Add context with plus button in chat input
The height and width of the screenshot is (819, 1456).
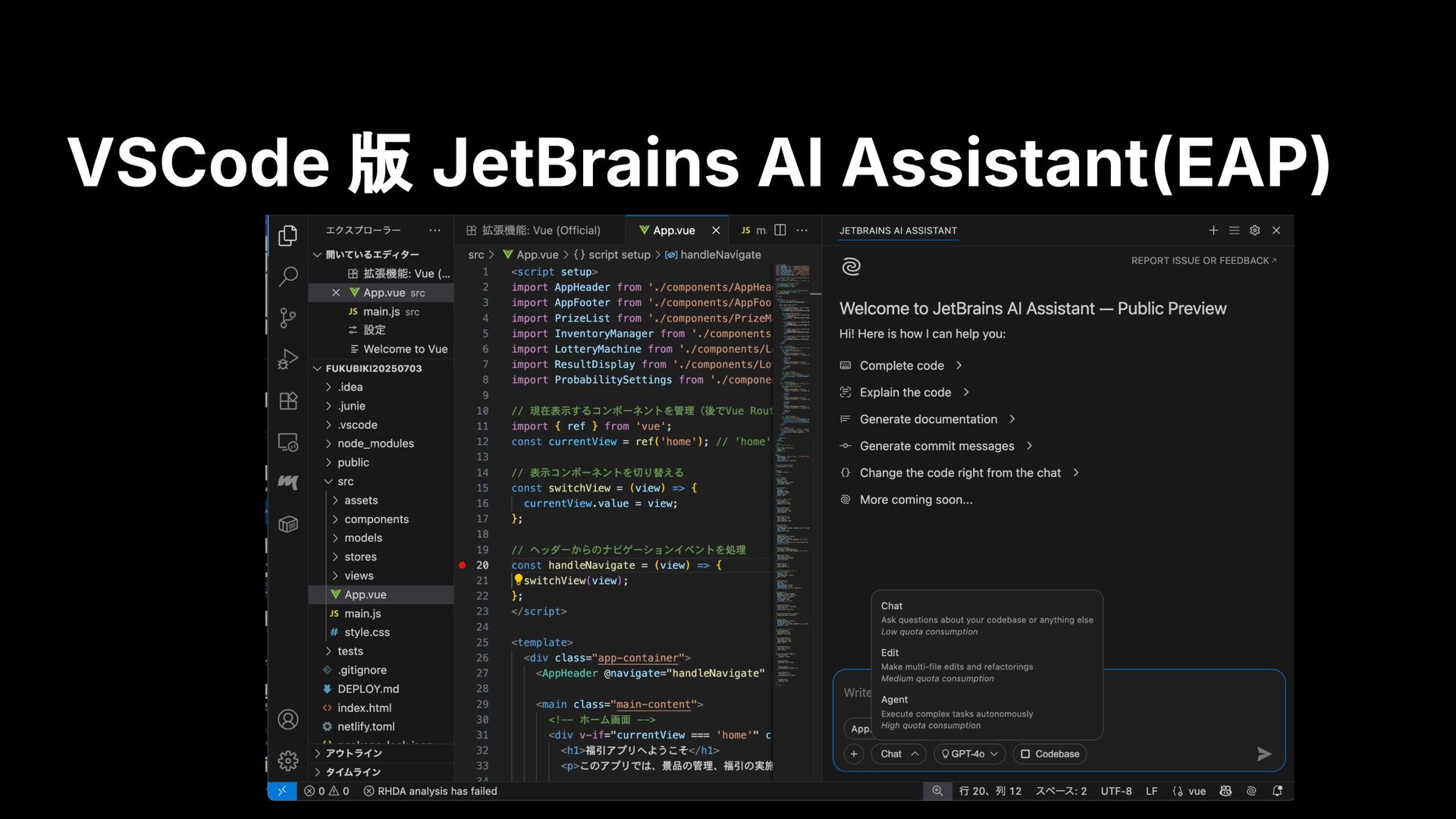(x=854, y=754)
